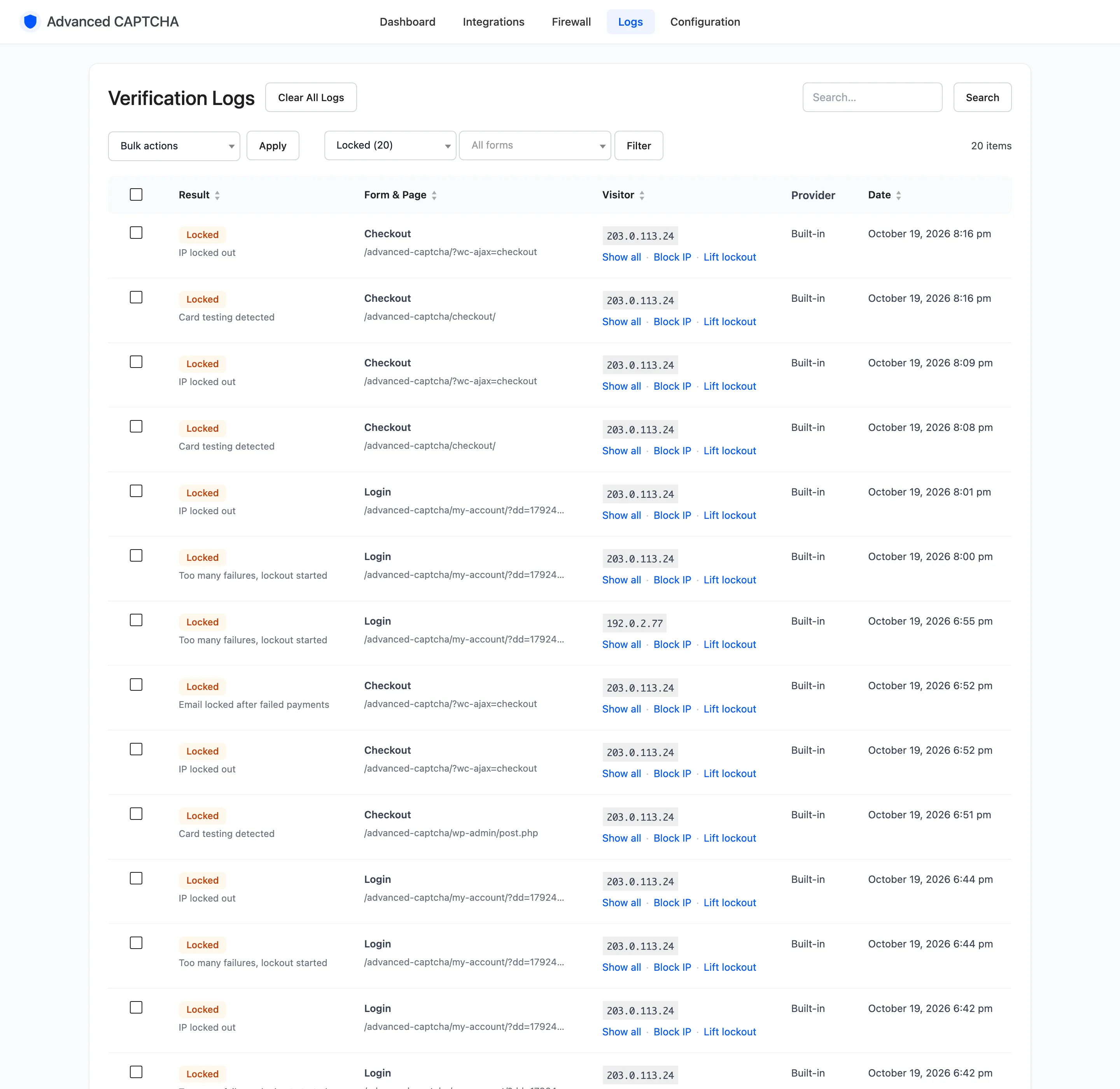Click the /advanced-captcha/wp-admin/post.php path

pyautogui.click(x=451, y=833)
